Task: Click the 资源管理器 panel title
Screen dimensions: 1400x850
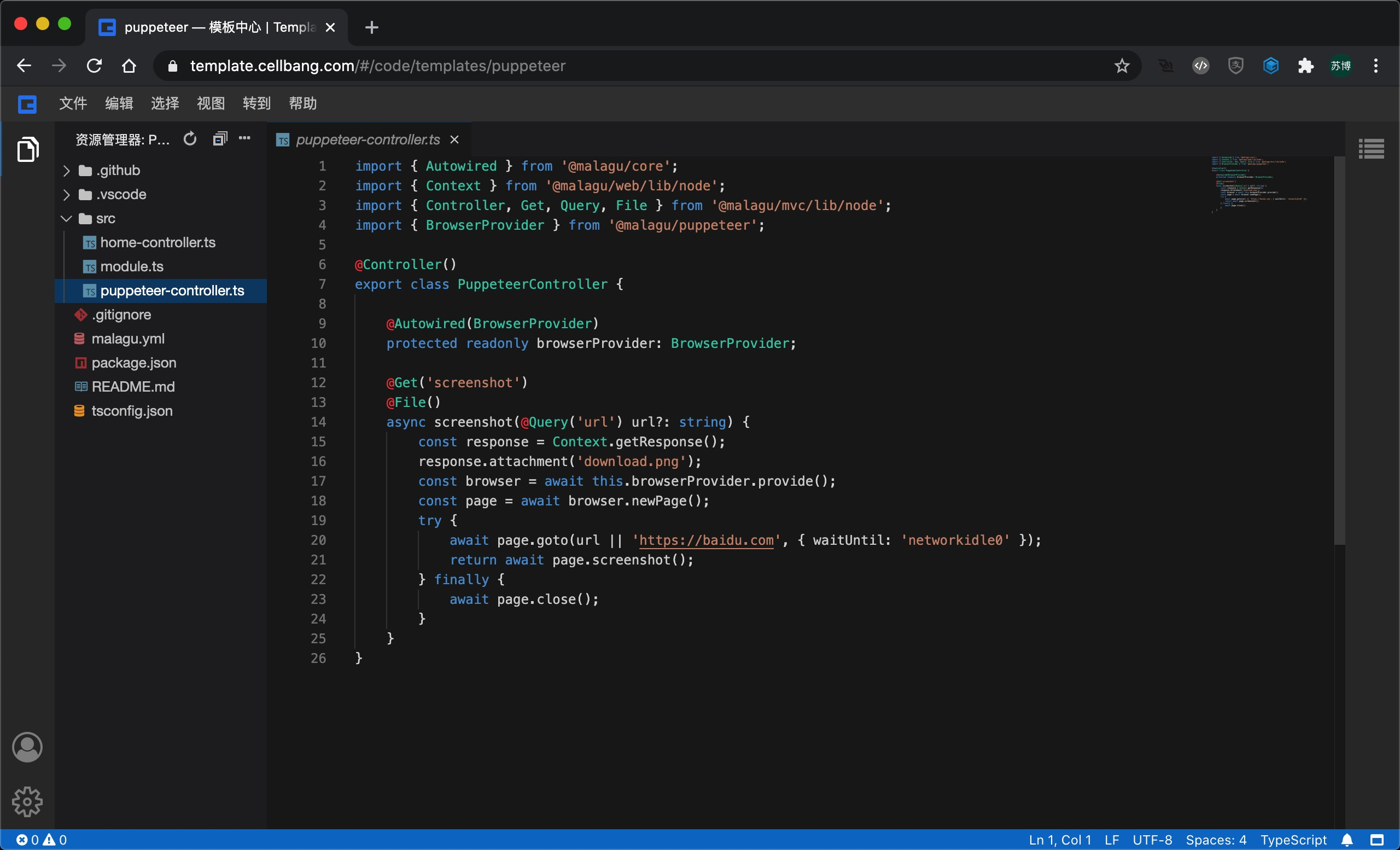Action: [122, 140]
